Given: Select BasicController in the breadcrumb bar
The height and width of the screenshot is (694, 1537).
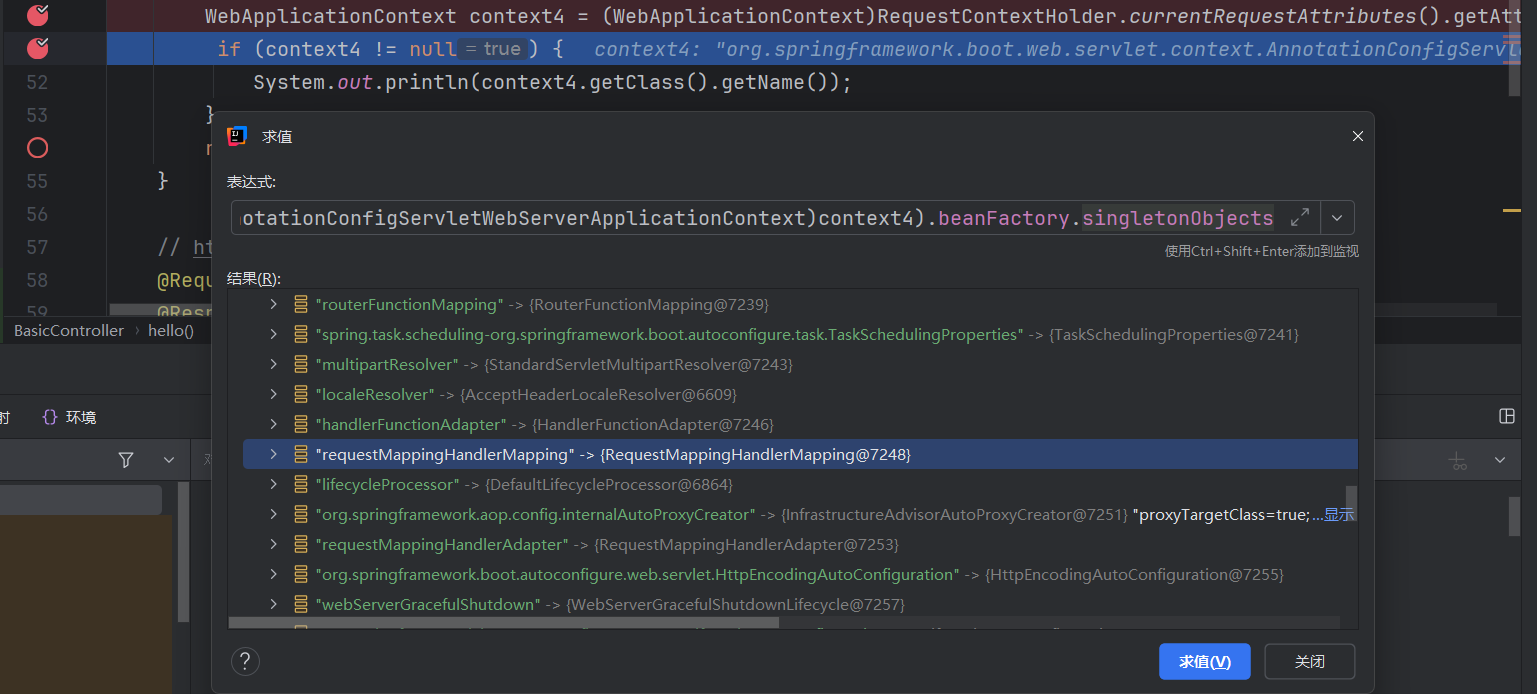Looking at the screenshot, I should point(69,330).
